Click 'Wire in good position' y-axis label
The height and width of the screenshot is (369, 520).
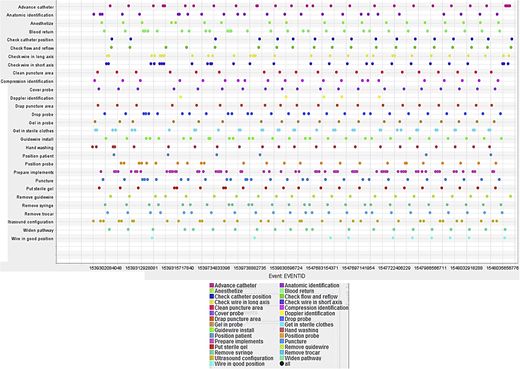(x=32, y=239)
